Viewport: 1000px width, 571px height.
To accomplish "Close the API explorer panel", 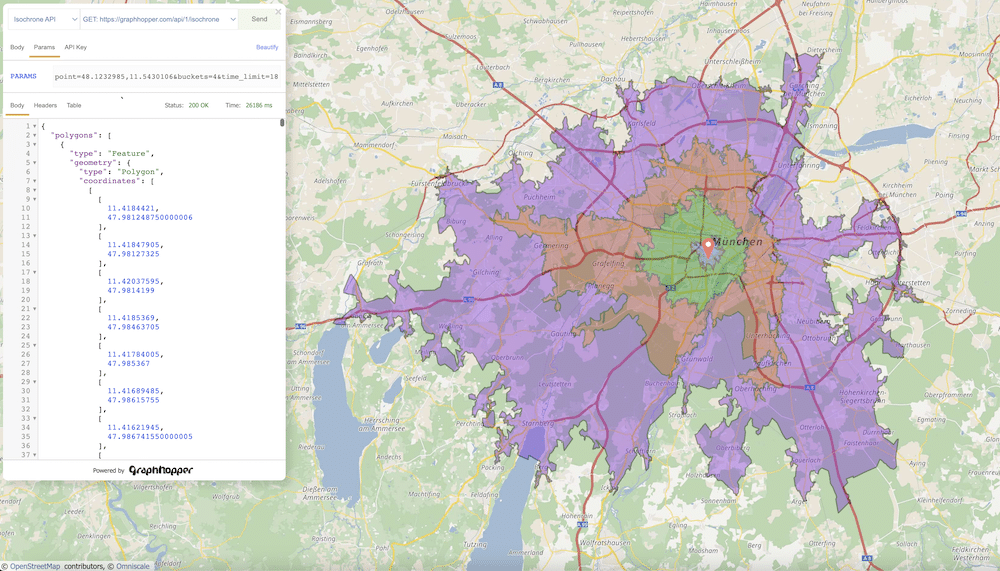I will 279,12.
